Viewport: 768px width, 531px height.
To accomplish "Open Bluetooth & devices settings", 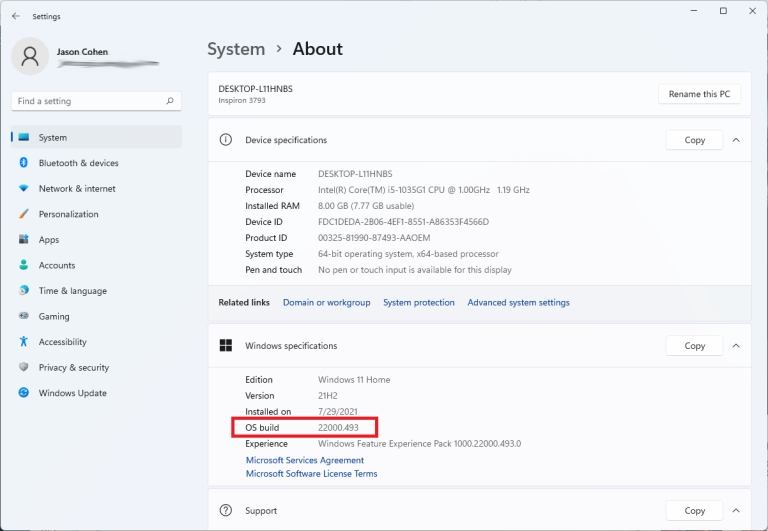I will [x=96, y=163].
